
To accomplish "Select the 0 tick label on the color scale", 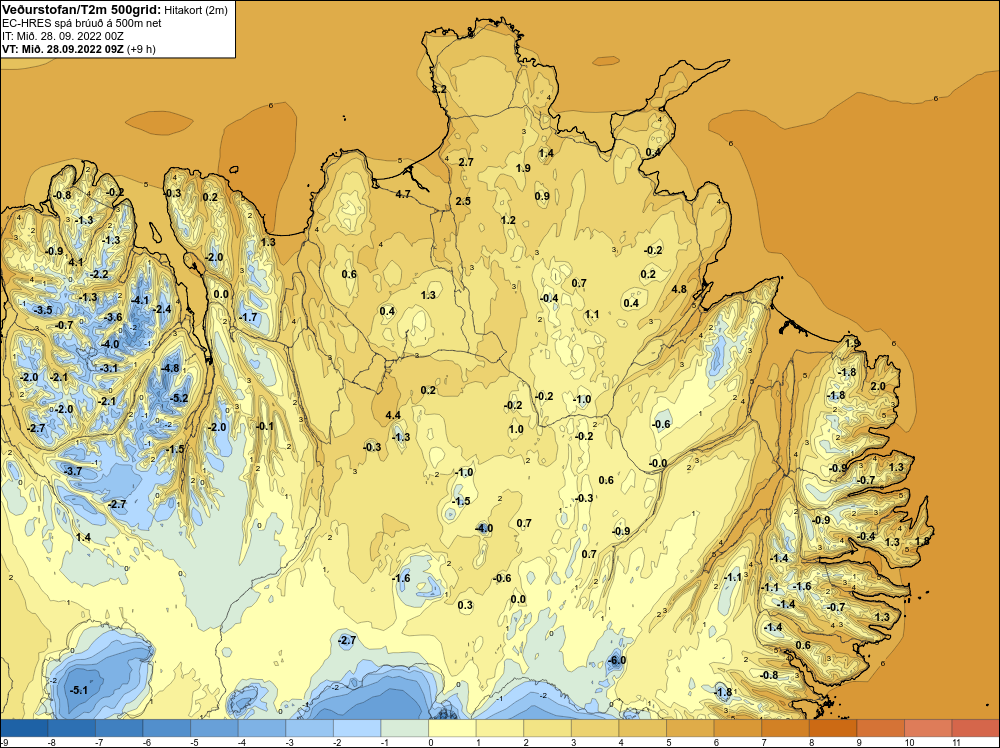I will (431, 742).
